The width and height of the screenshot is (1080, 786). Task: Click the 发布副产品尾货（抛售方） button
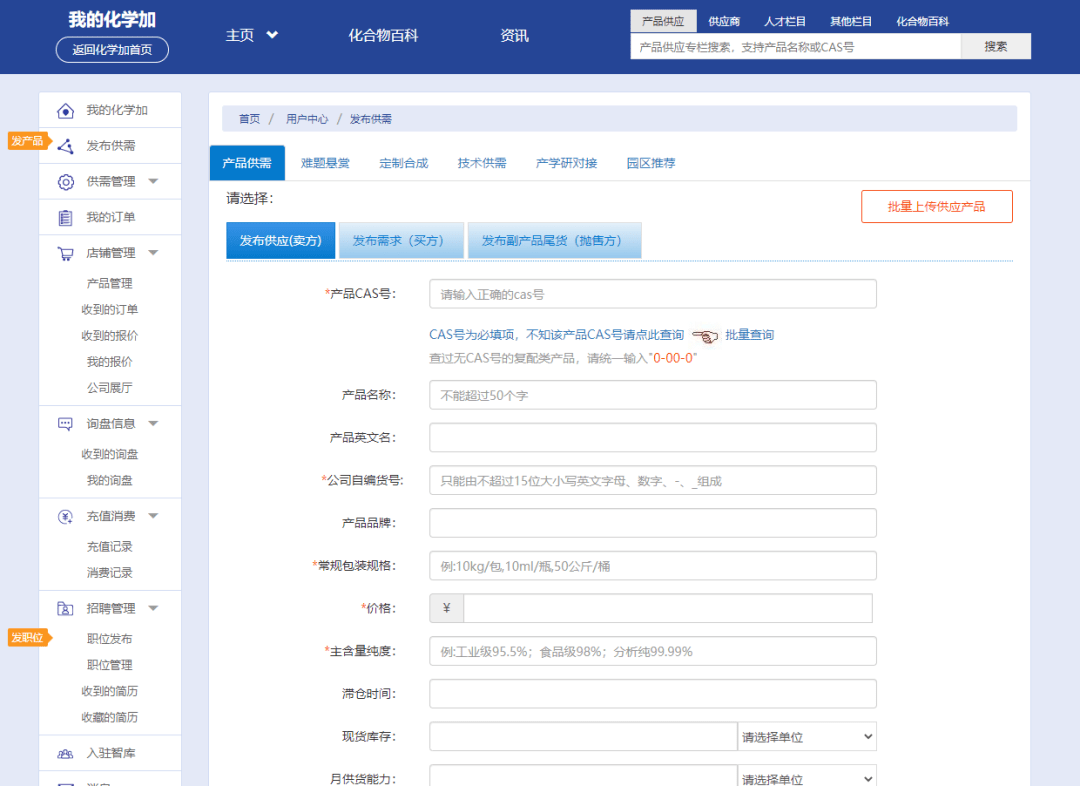(554, 240)
